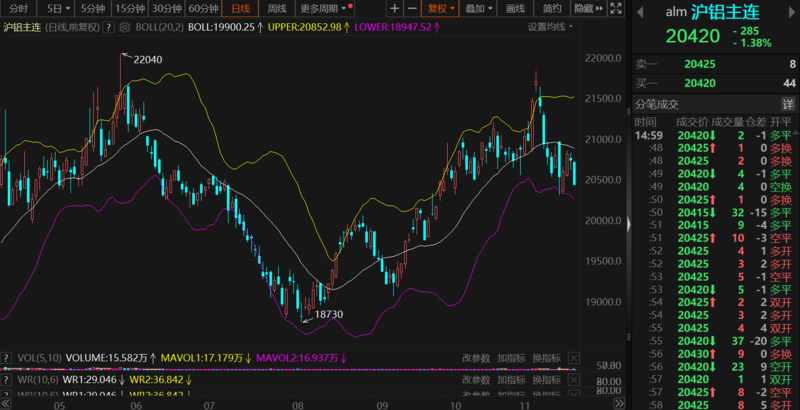Switch to 周线 weekly chart tab
This screenshot has width=800, height=410.
(277, 8)
